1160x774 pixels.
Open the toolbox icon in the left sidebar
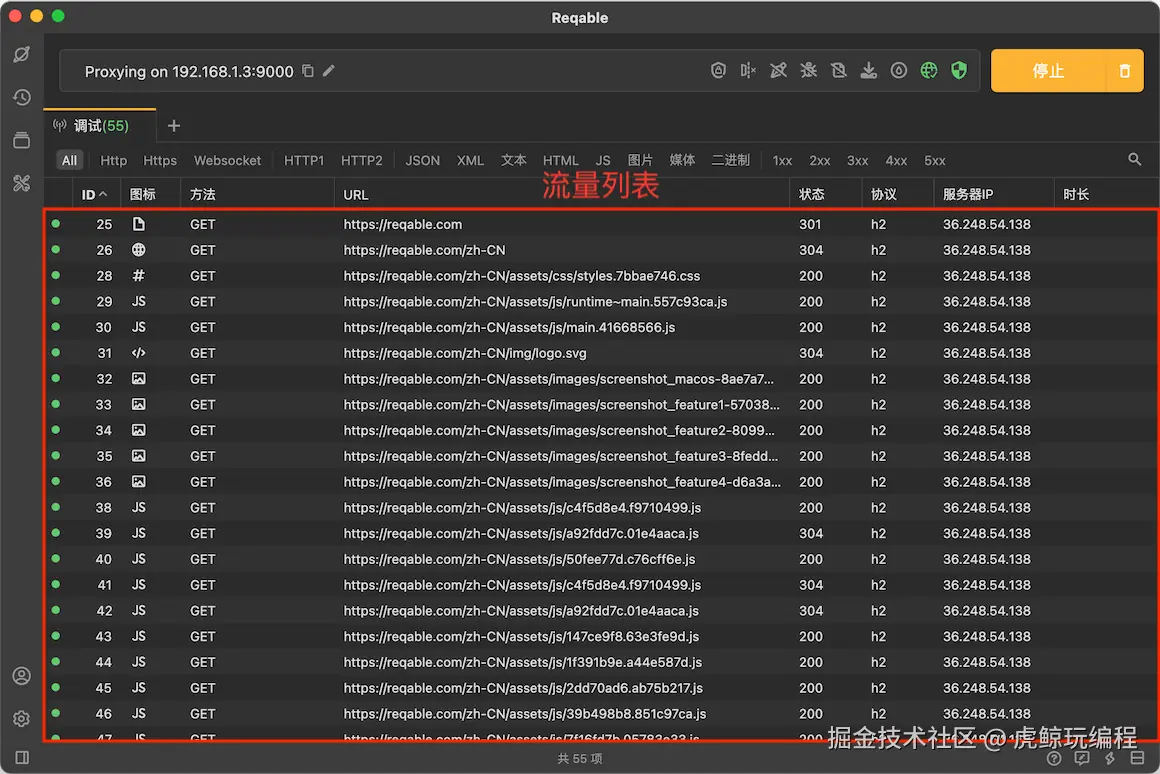[x=21, y=183]
